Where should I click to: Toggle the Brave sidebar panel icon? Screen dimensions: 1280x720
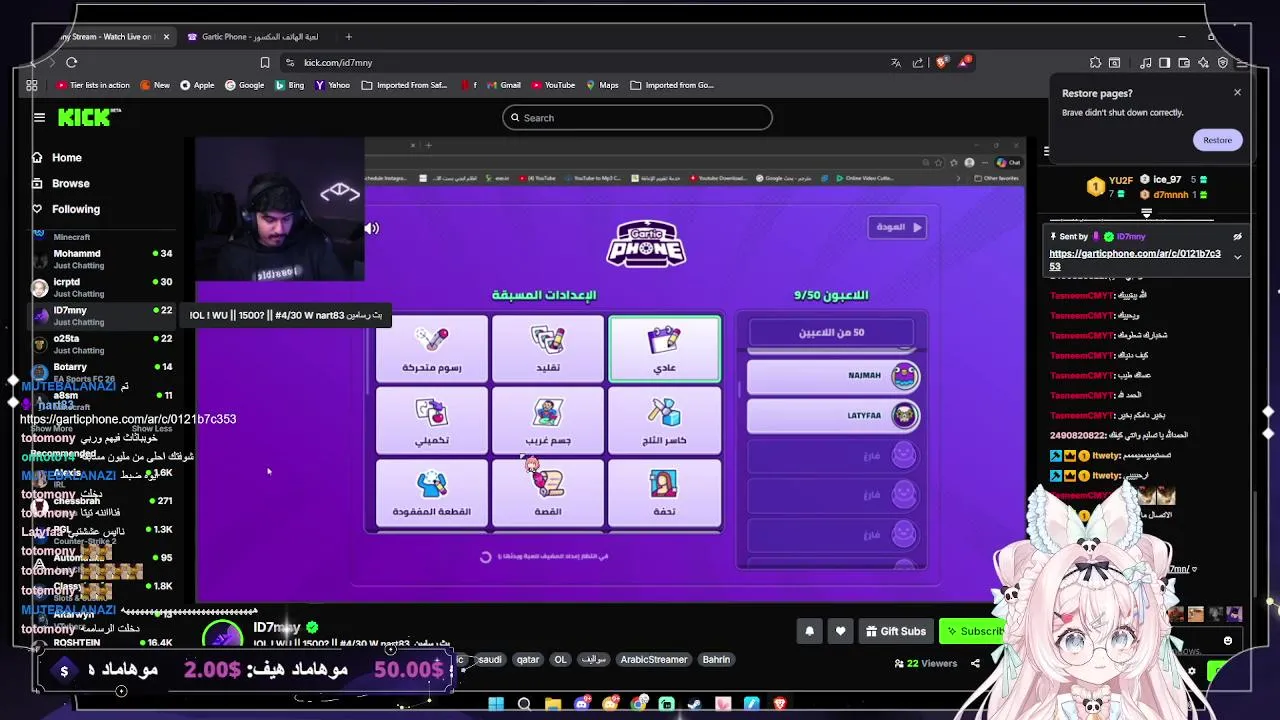(1165, 62)
